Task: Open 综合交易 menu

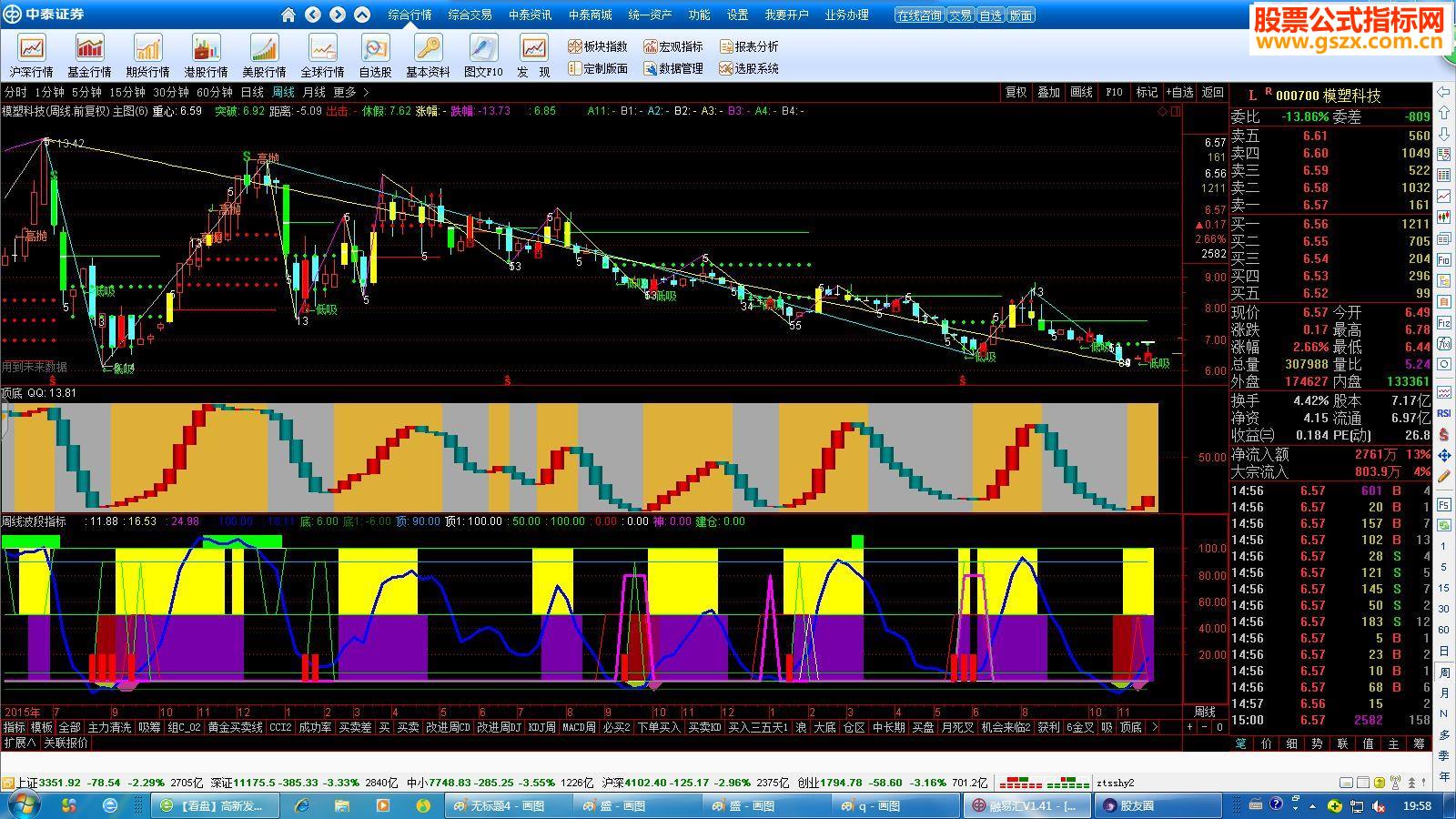Action: (x=470, y=15)
